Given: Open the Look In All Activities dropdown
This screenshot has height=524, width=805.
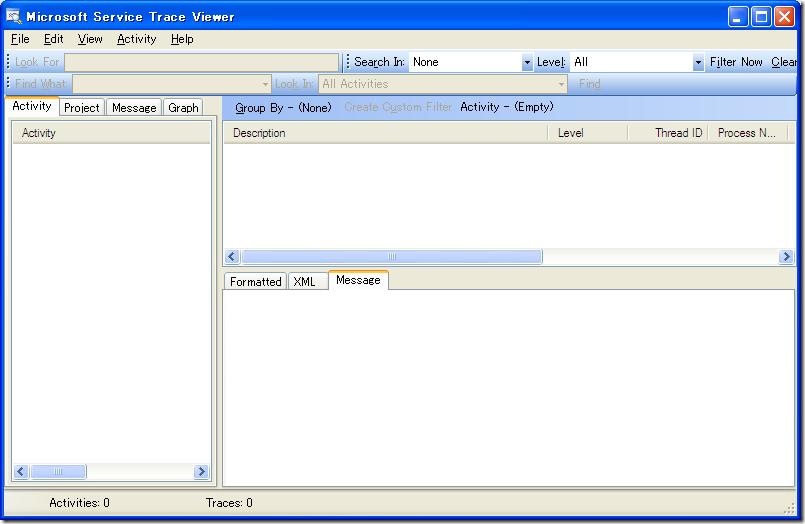Looking at the screenshot, I should tap(443, 84).
